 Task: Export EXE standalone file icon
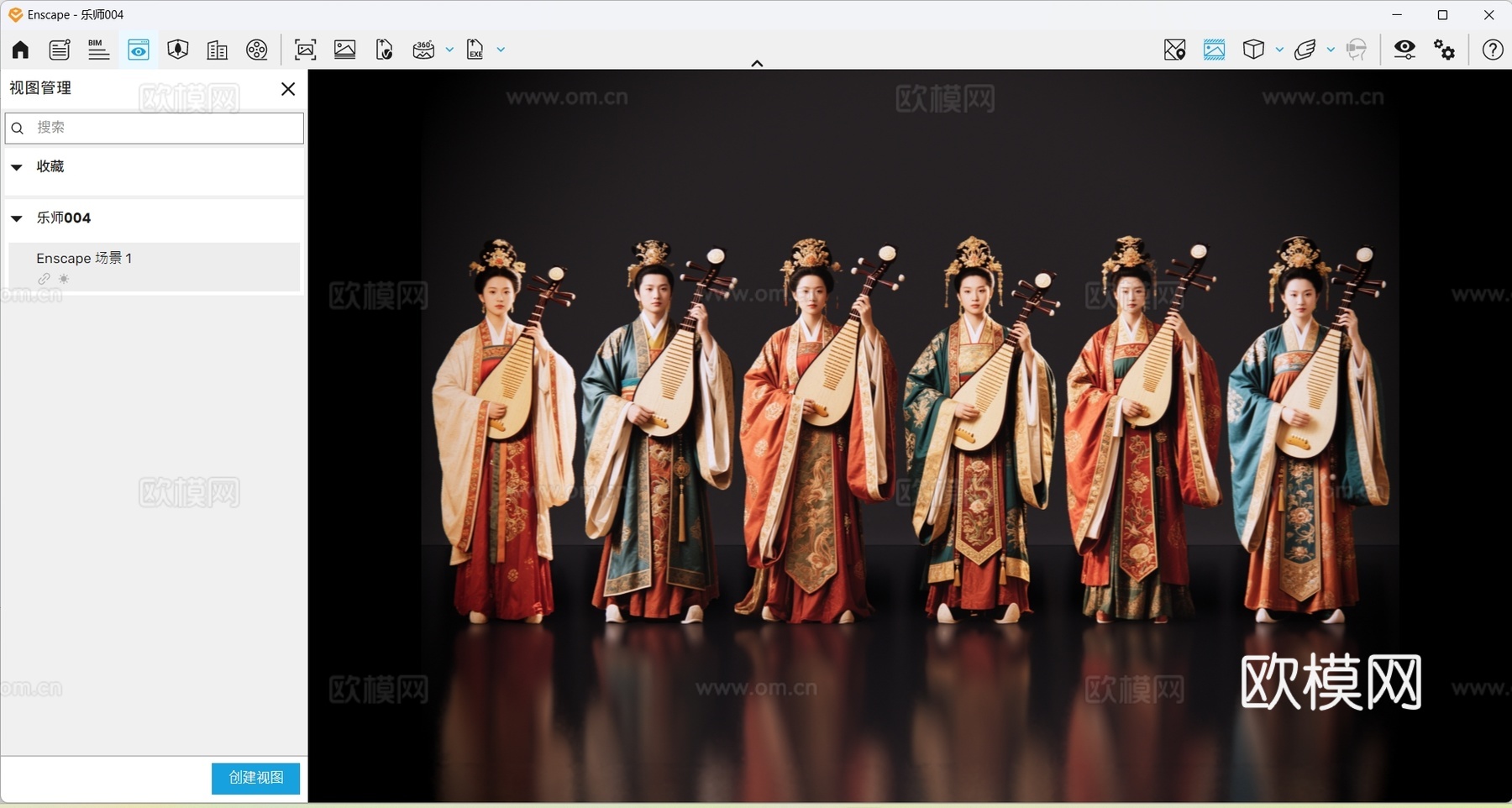(475, 50)
